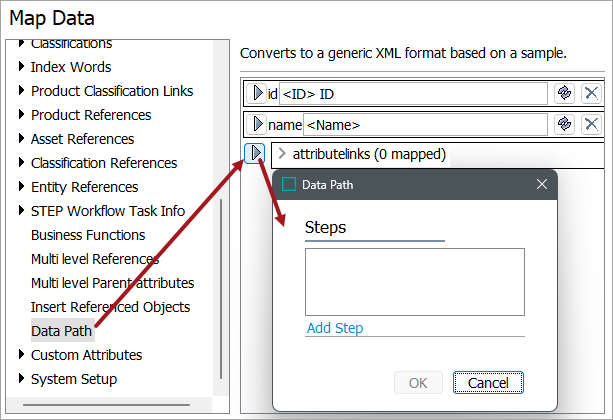Close the Data Path dialog
The image size is (613, 420).
coord(542,185)
